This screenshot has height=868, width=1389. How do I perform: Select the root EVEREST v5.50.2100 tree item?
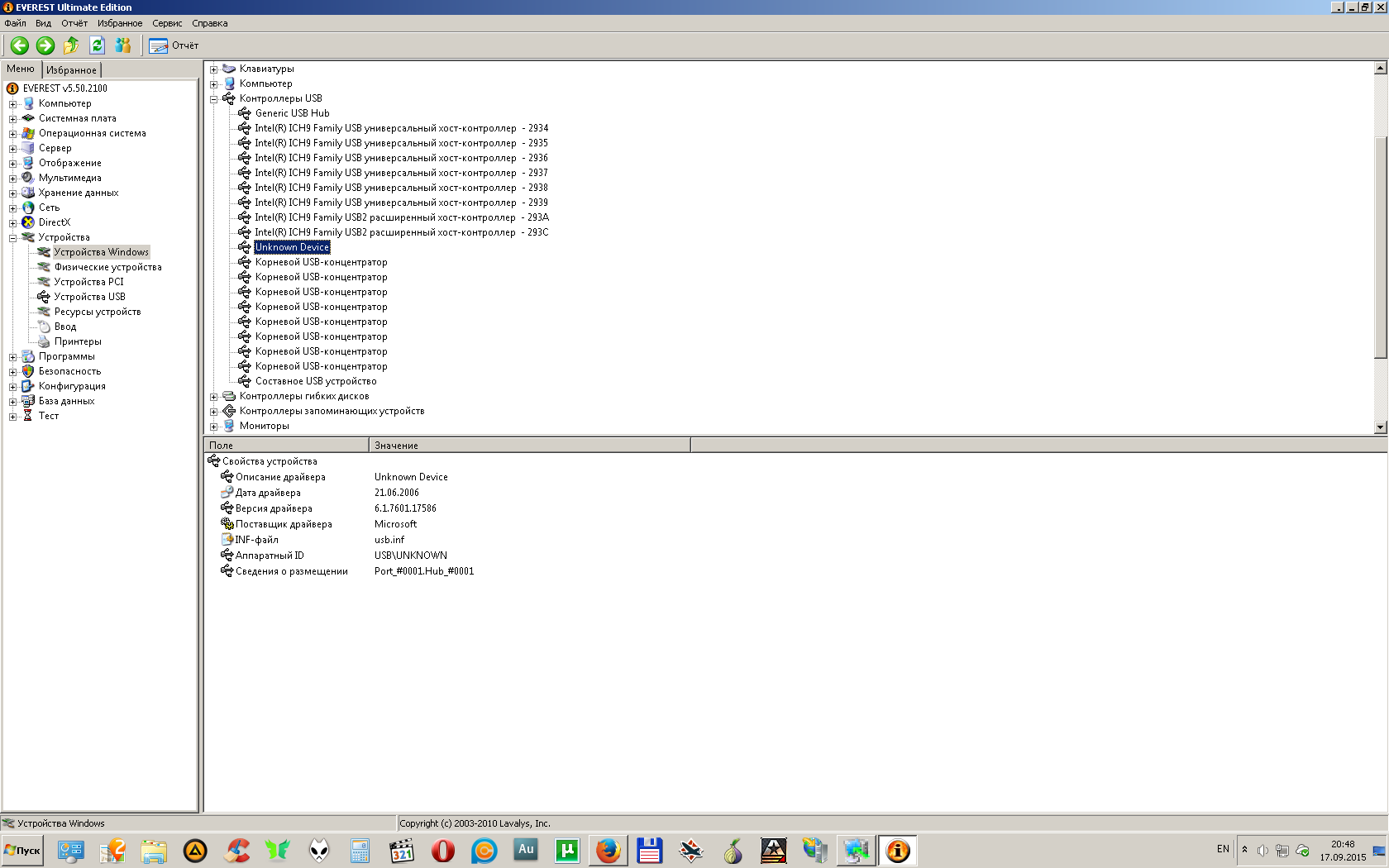point(64,88)
